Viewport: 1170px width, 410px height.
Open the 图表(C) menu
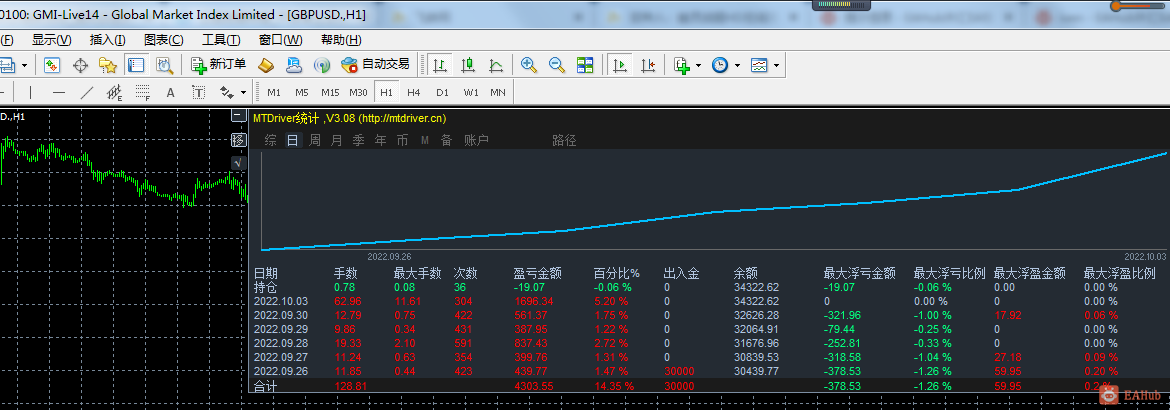click(x=163, y=40)
